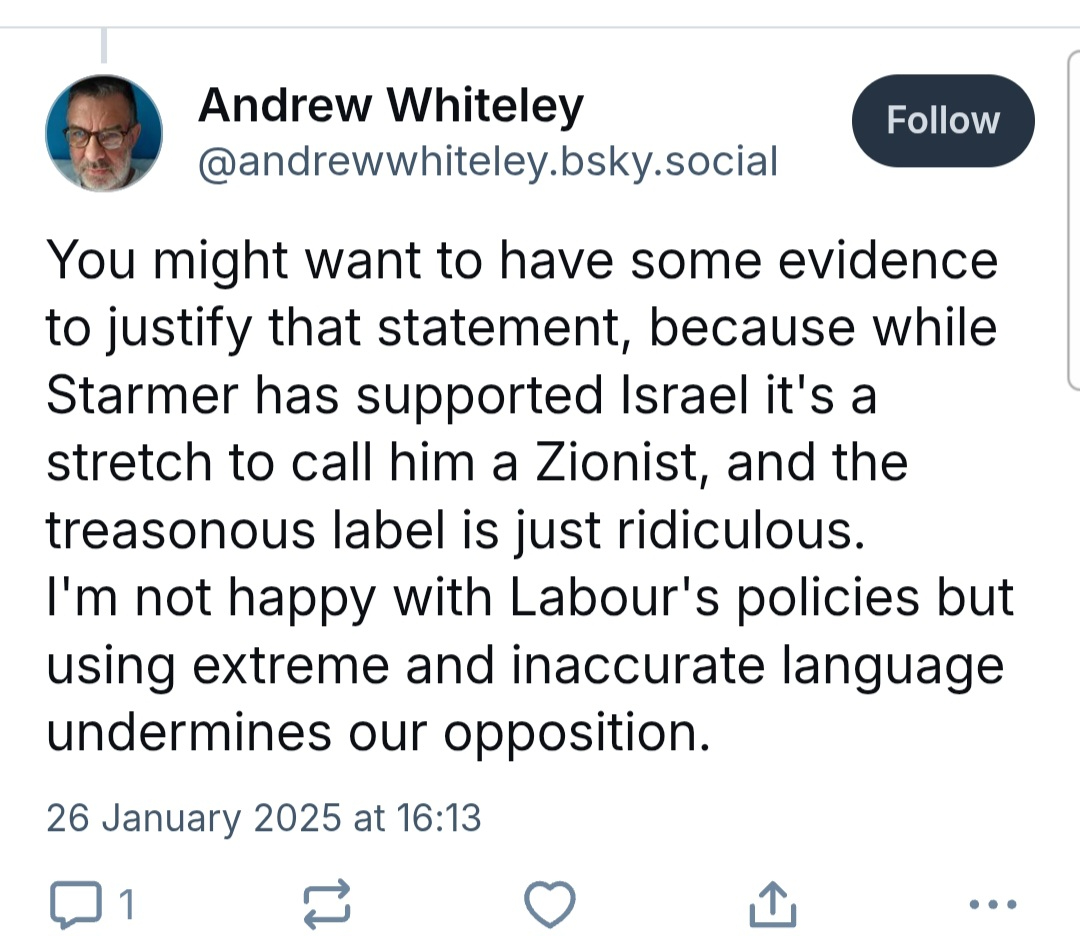
Task: Open Andrew Whiteley's profile picture
Action: pos(104,133)
